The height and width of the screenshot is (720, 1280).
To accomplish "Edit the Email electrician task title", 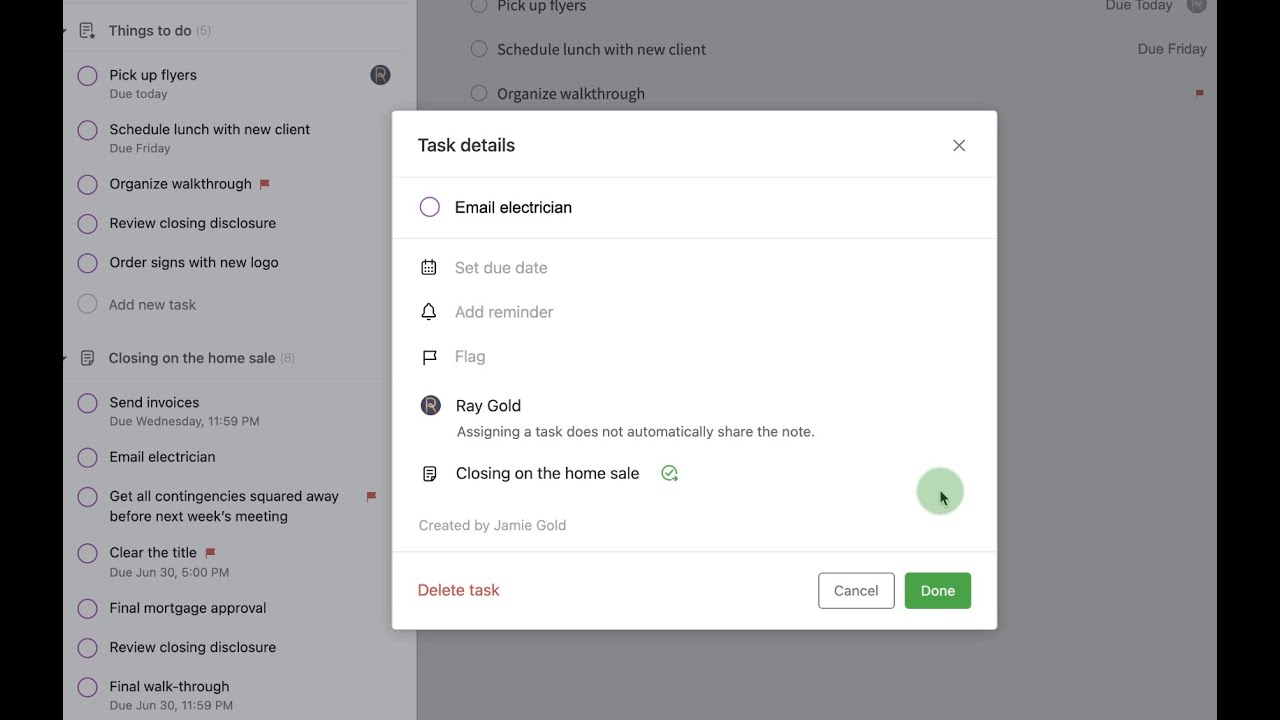I will click(x=513, y=207).
